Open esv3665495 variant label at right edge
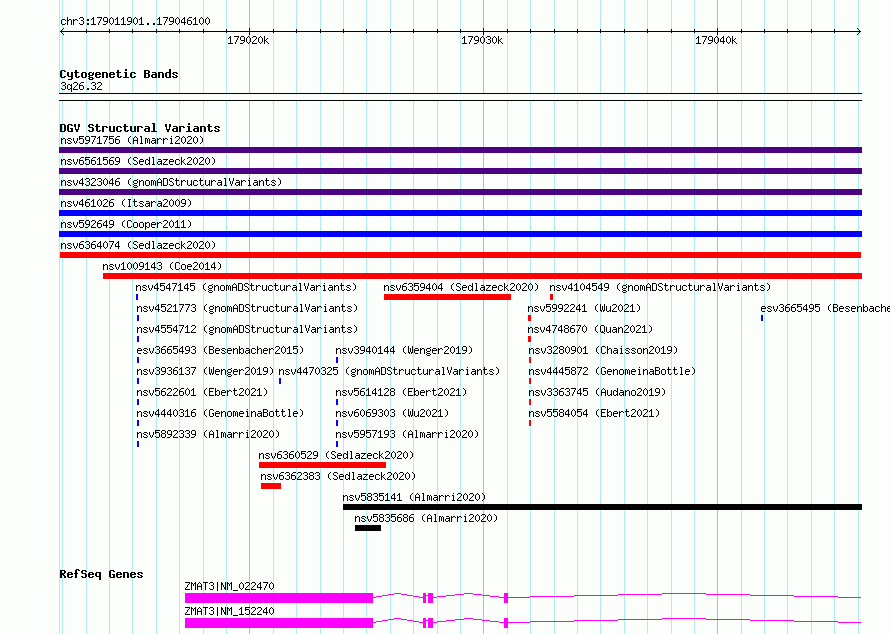The image size is (890, 634). pyautogui.click(x=825, y=308)
